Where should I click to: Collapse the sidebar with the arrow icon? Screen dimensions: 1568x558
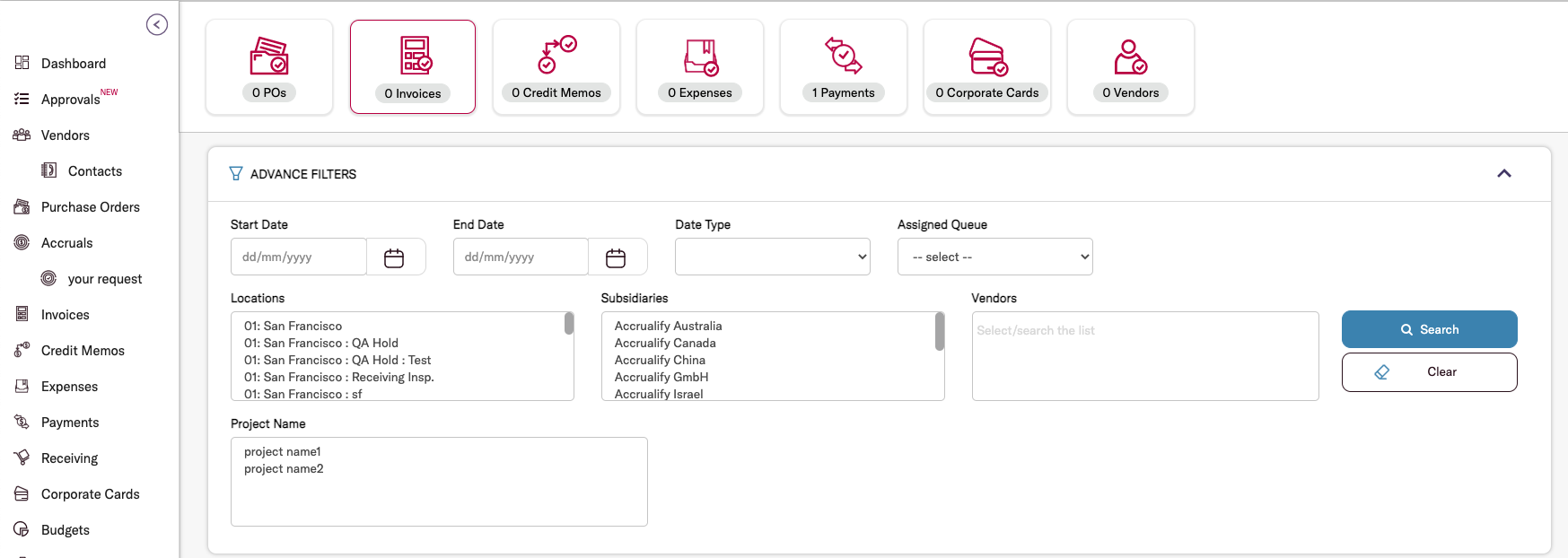(157, 25)
